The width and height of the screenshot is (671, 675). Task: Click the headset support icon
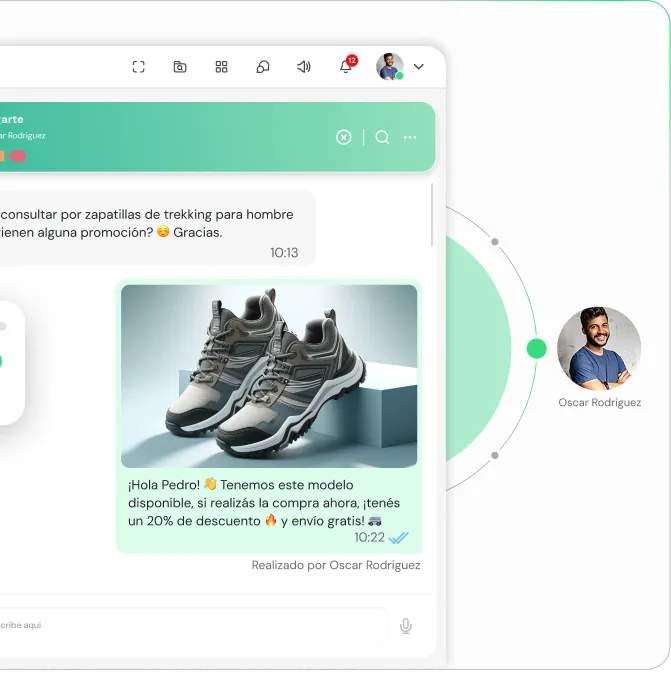[x=263, y=67]
